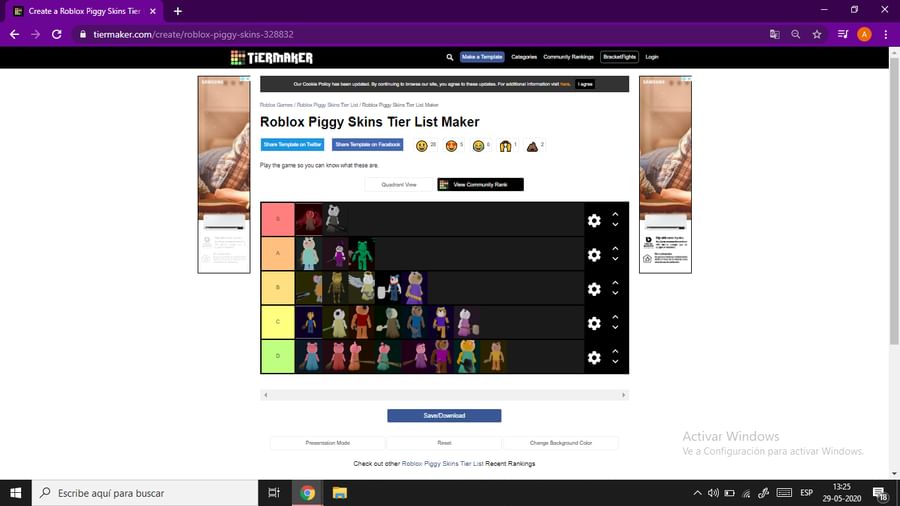The width and height of the screenshot is (900, 506).
Task: Click I agree on the cookie banner
Action: (585, 84)
